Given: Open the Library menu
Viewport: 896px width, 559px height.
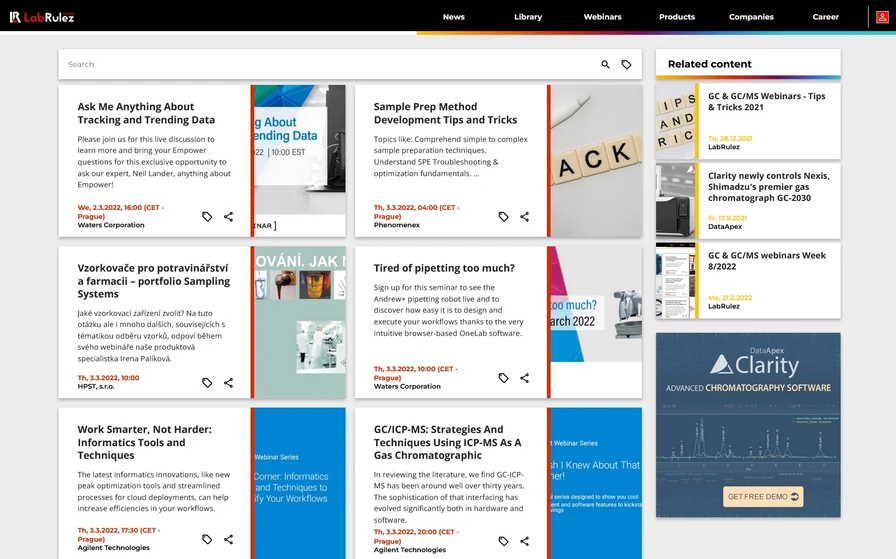Looking at the screenshot, I should click(x=528, y=17).
